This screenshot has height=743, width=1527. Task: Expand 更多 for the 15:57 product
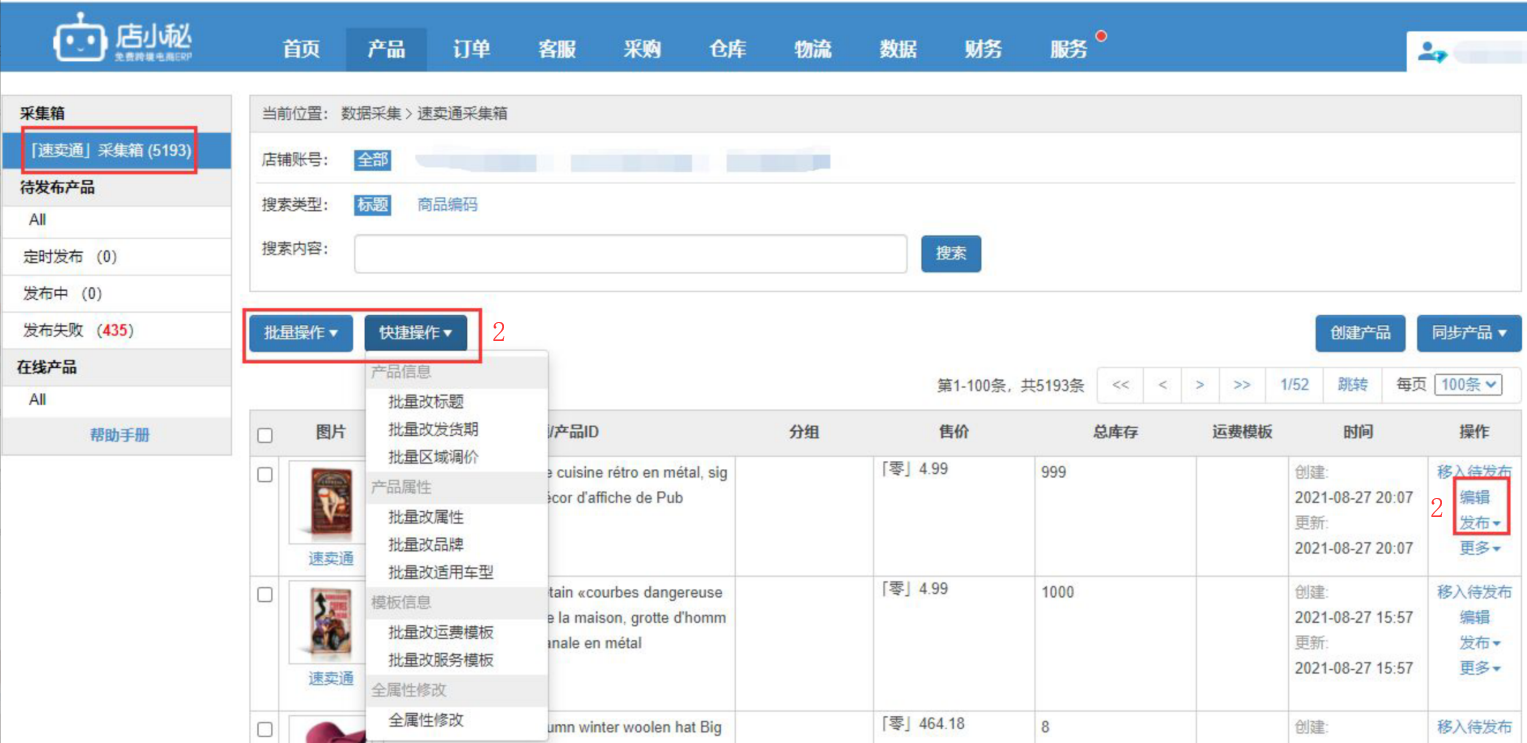click(x=1480, y=668)
